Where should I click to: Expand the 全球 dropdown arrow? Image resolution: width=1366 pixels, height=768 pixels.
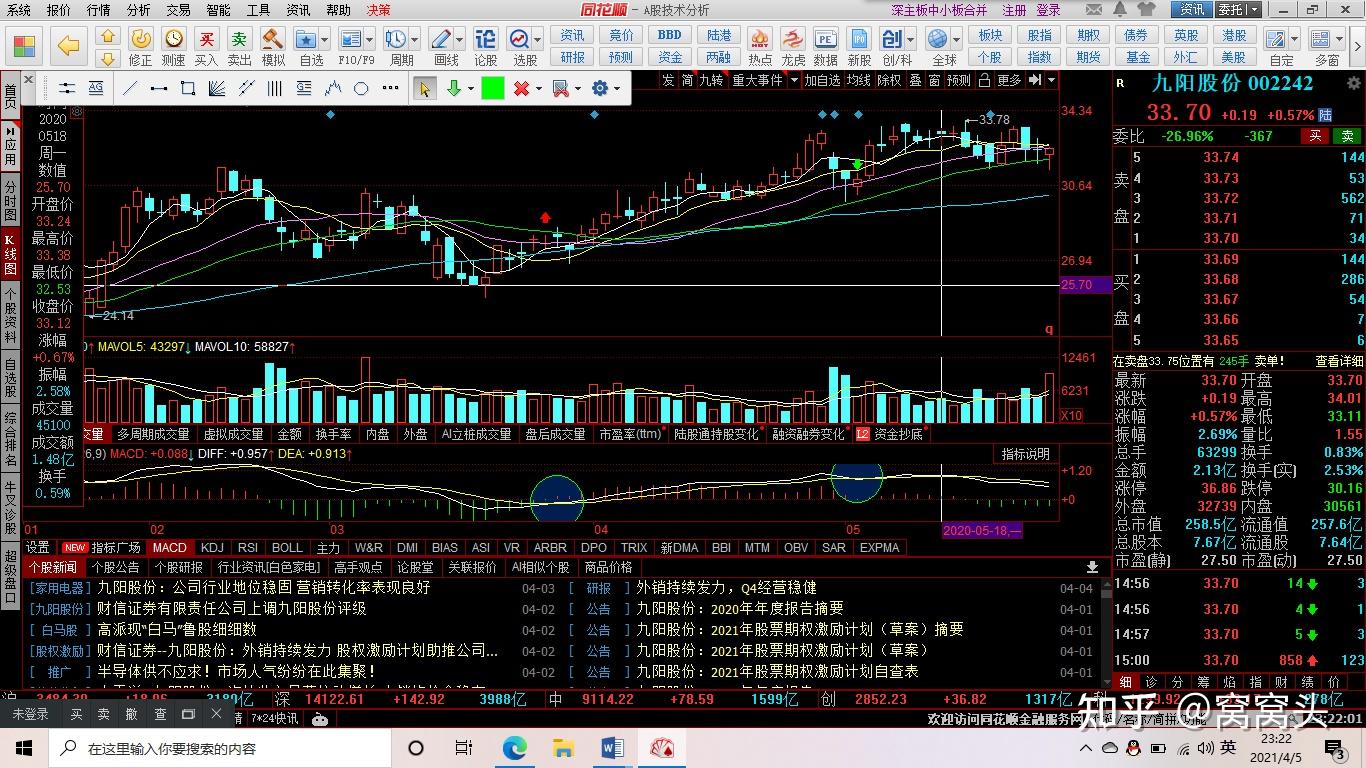(x=957, y=38)
